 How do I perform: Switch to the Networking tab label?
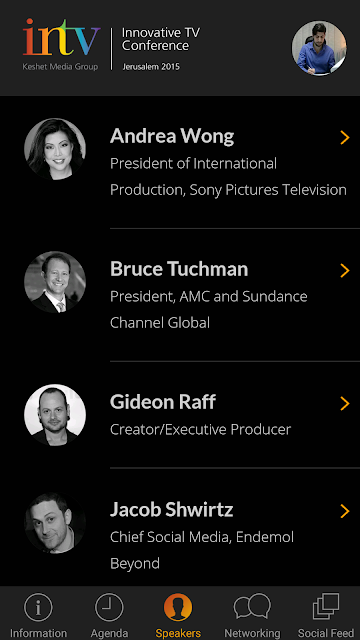[x=252, y=633]
